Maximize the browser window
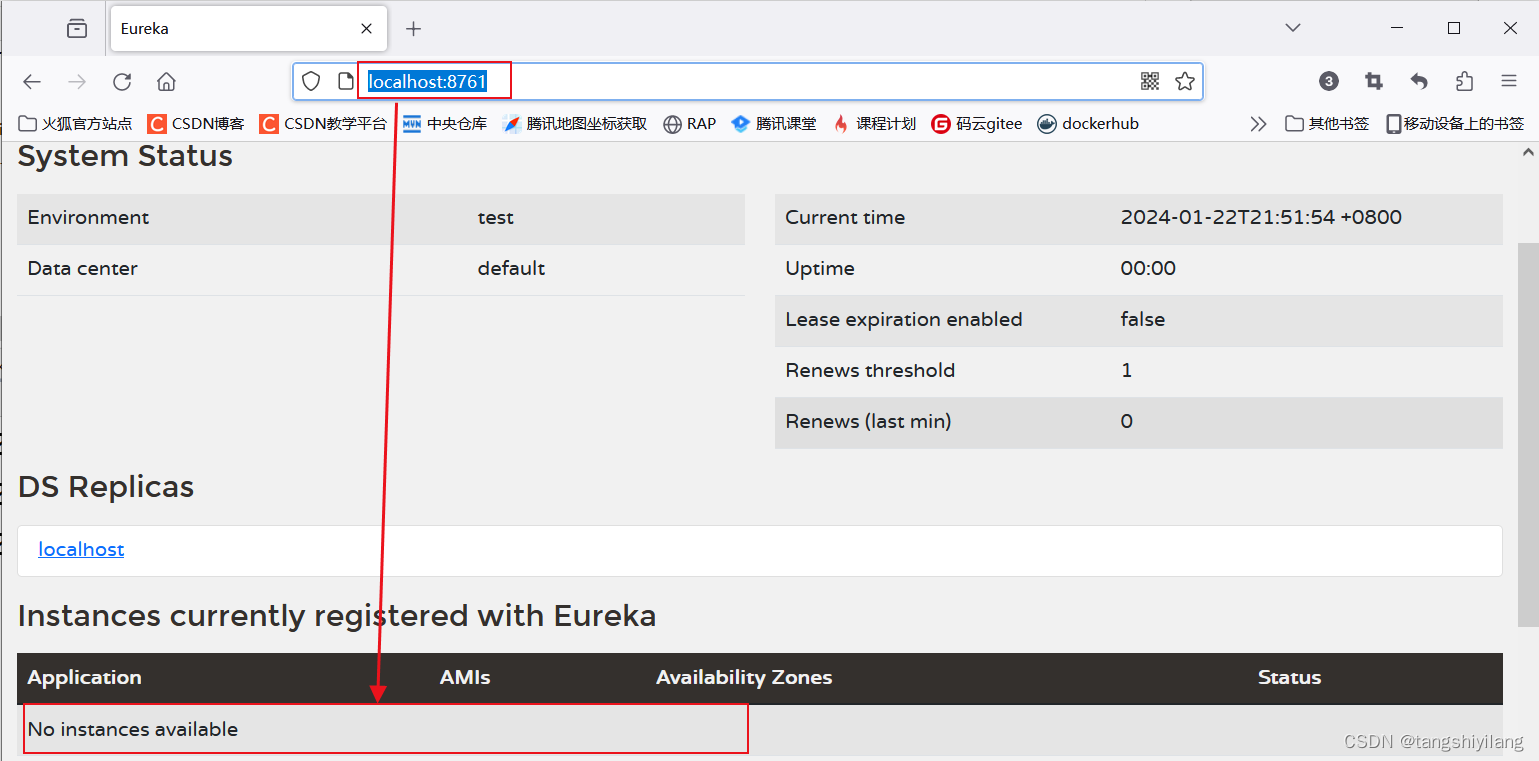This screenshot has height=761, width=1539. click(1454, 28)
